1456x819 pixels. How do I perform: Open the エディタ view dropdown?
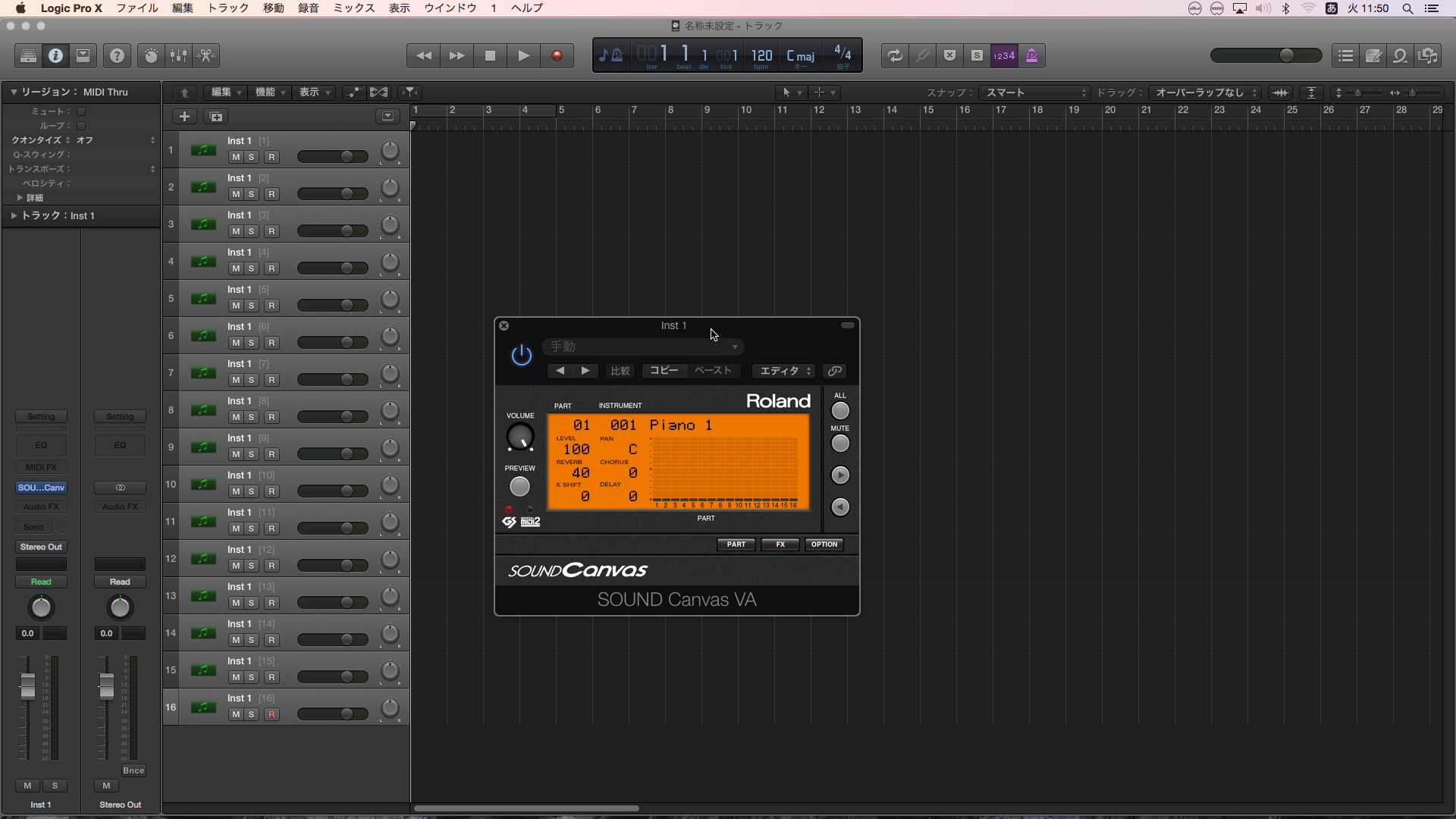click(x=784, y=371)
